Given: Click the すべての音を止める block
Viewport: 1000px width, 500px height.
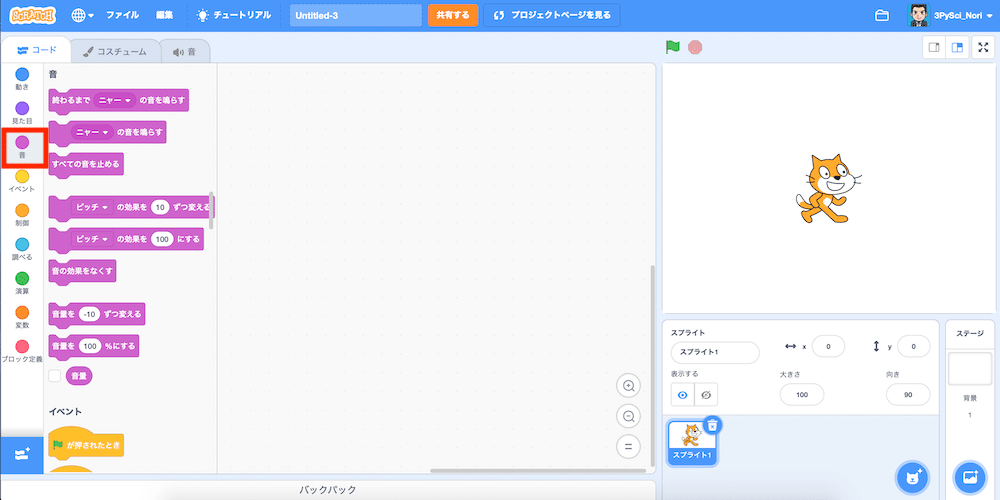Looking at the screenshot, I should pos(86,164).
